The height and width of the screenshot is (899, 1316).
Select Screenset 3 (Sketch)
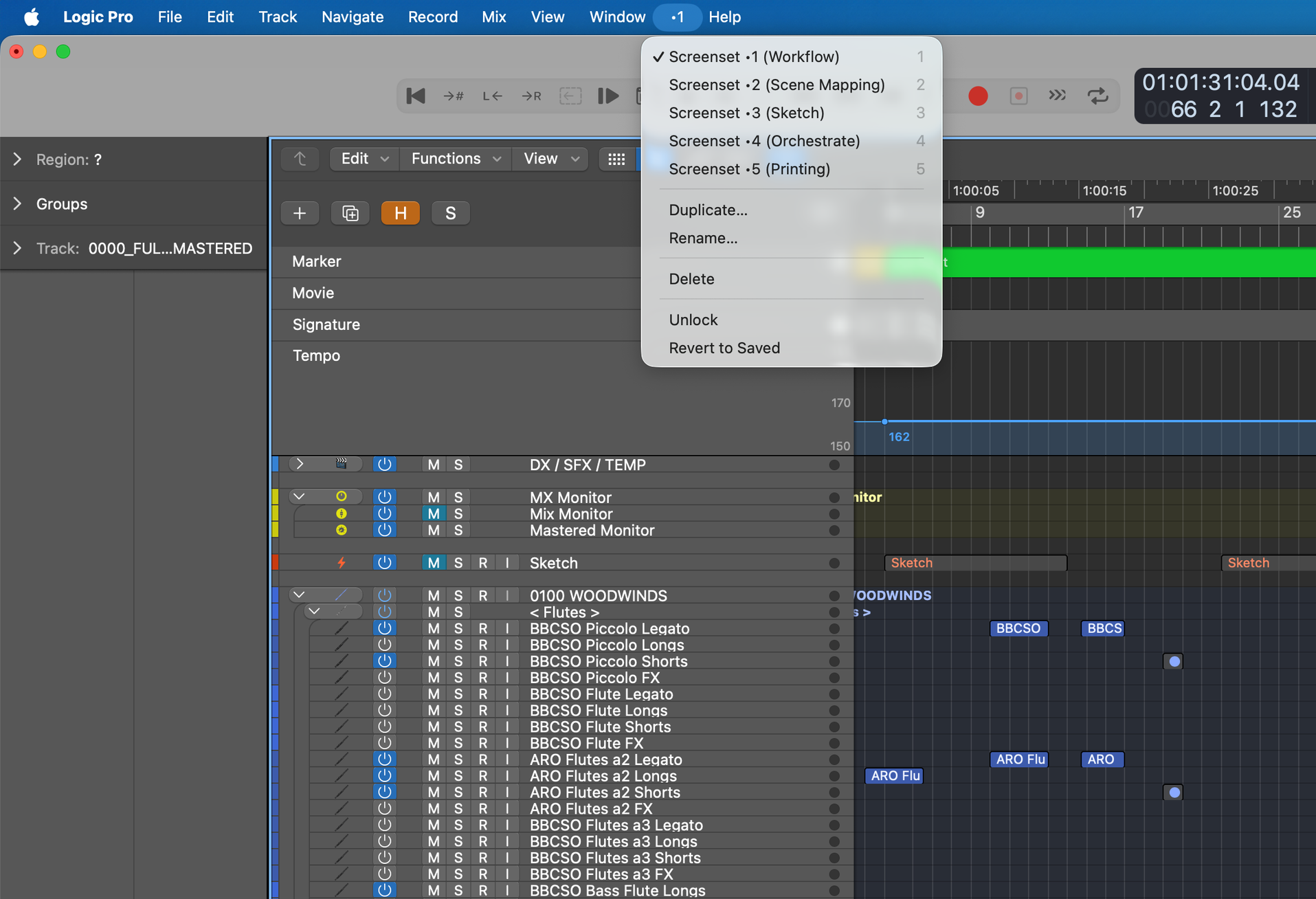click(x=791, y=113)
